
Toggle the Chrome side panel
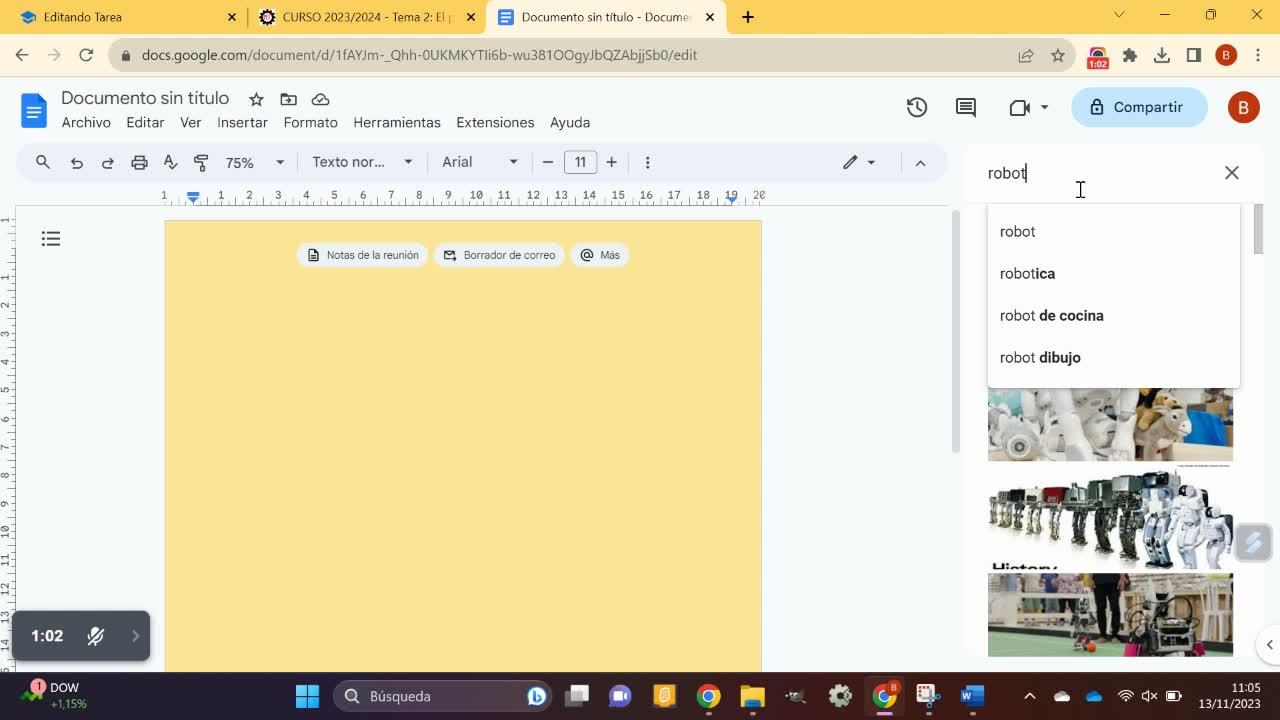[x=1194, y=55]
